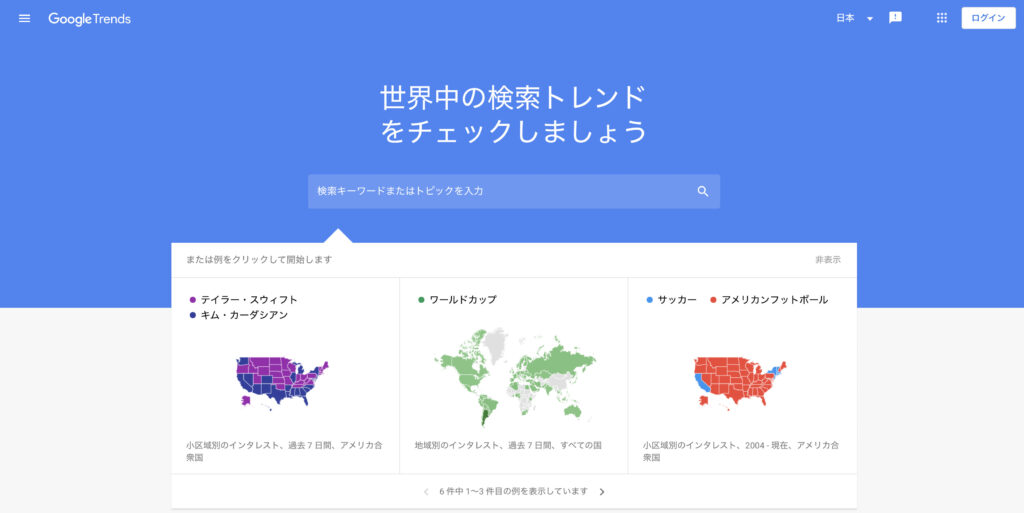The width and height of the screenshot is (1024, 513).
Task: Select サッカー example term
Action: click(677, 300)
